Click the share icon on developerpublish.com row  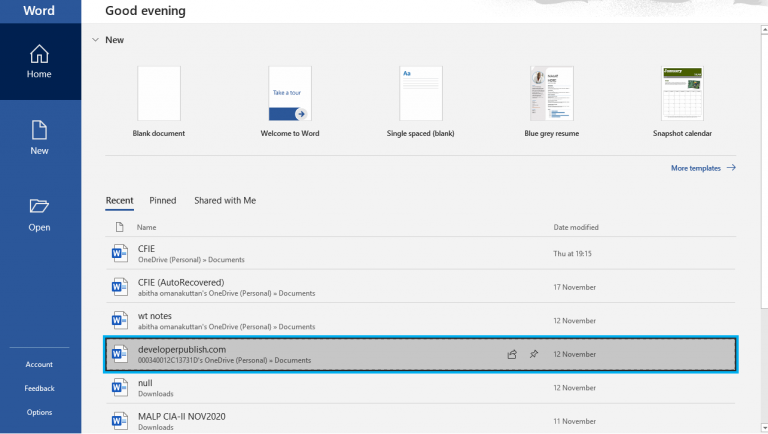(x=512, y=354)
